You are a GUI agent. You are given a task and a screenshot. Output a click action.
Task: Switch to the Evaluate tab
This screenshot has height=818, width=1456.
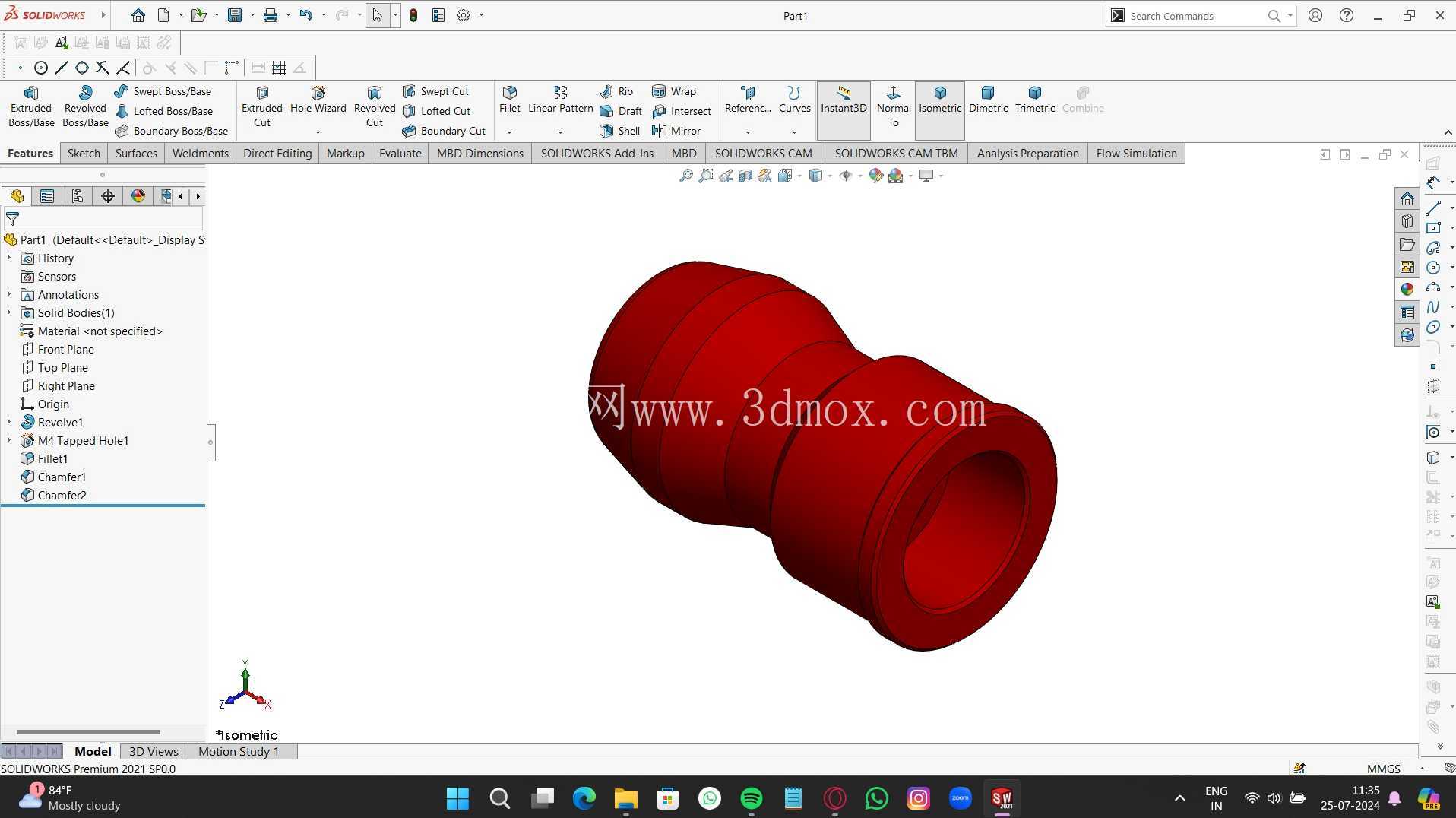[400, 153]
